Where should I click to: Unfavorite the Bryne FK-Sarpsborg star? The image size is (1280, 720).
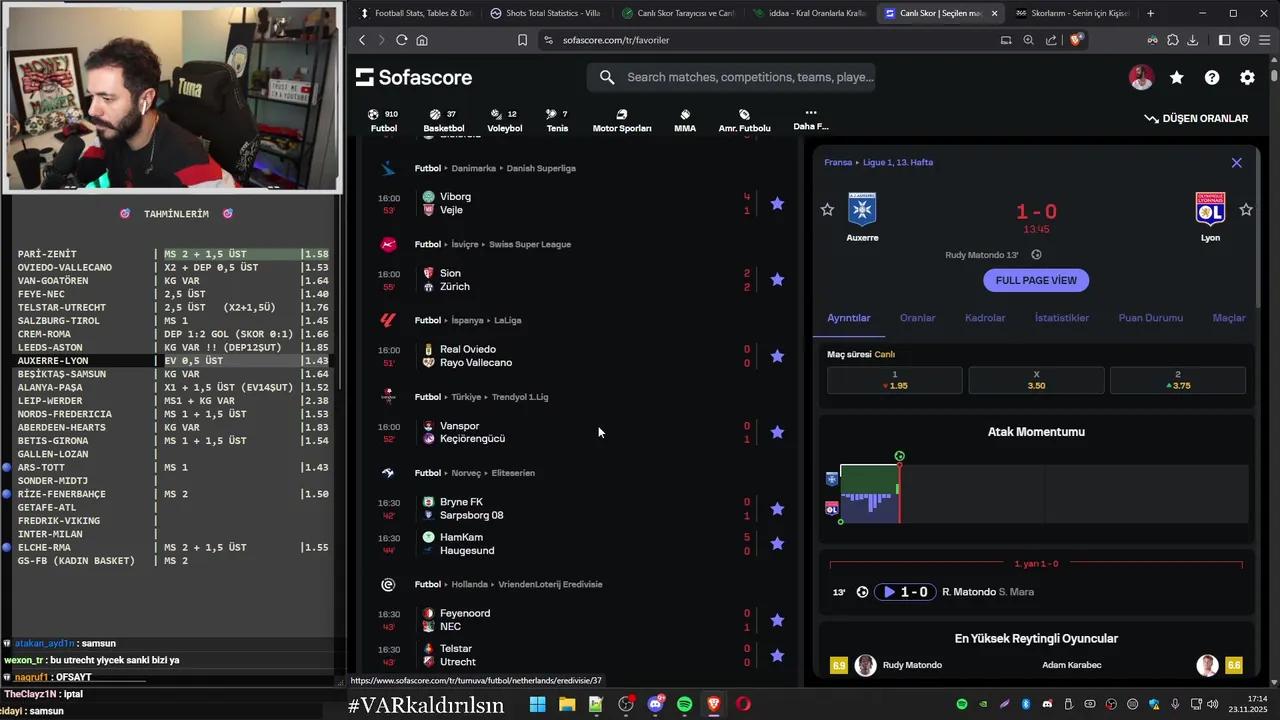(777, 509)
